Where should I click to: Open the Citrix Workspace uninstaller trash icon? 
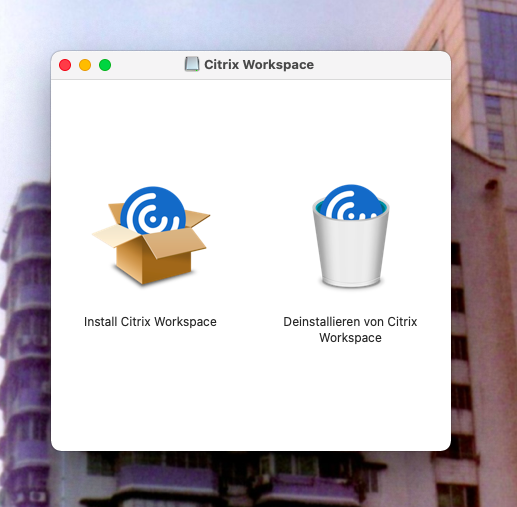[x=351, y=235]
